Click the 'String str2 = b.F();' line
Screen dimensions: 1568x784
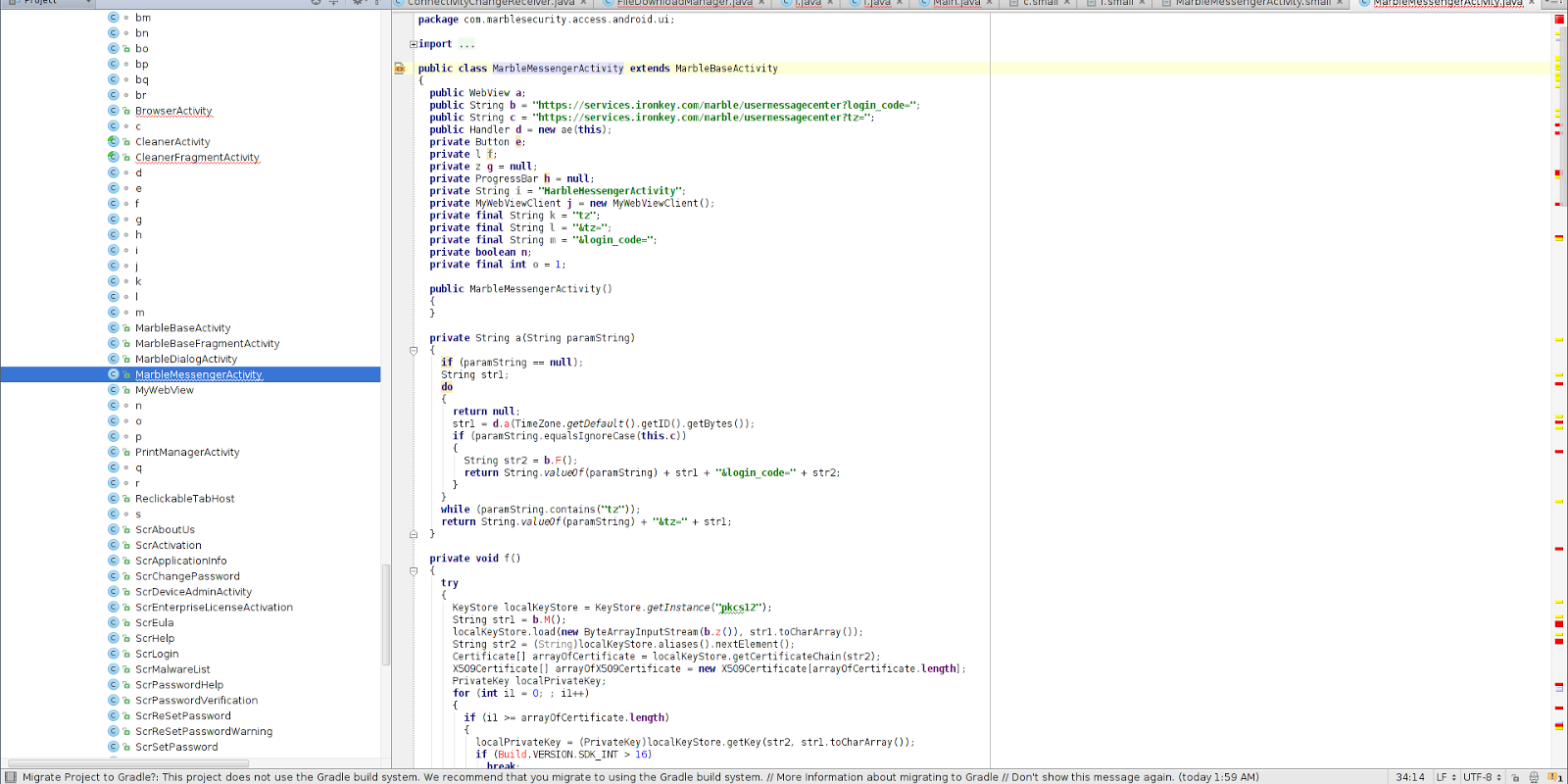pyautogui.click(x=520, y=461)
